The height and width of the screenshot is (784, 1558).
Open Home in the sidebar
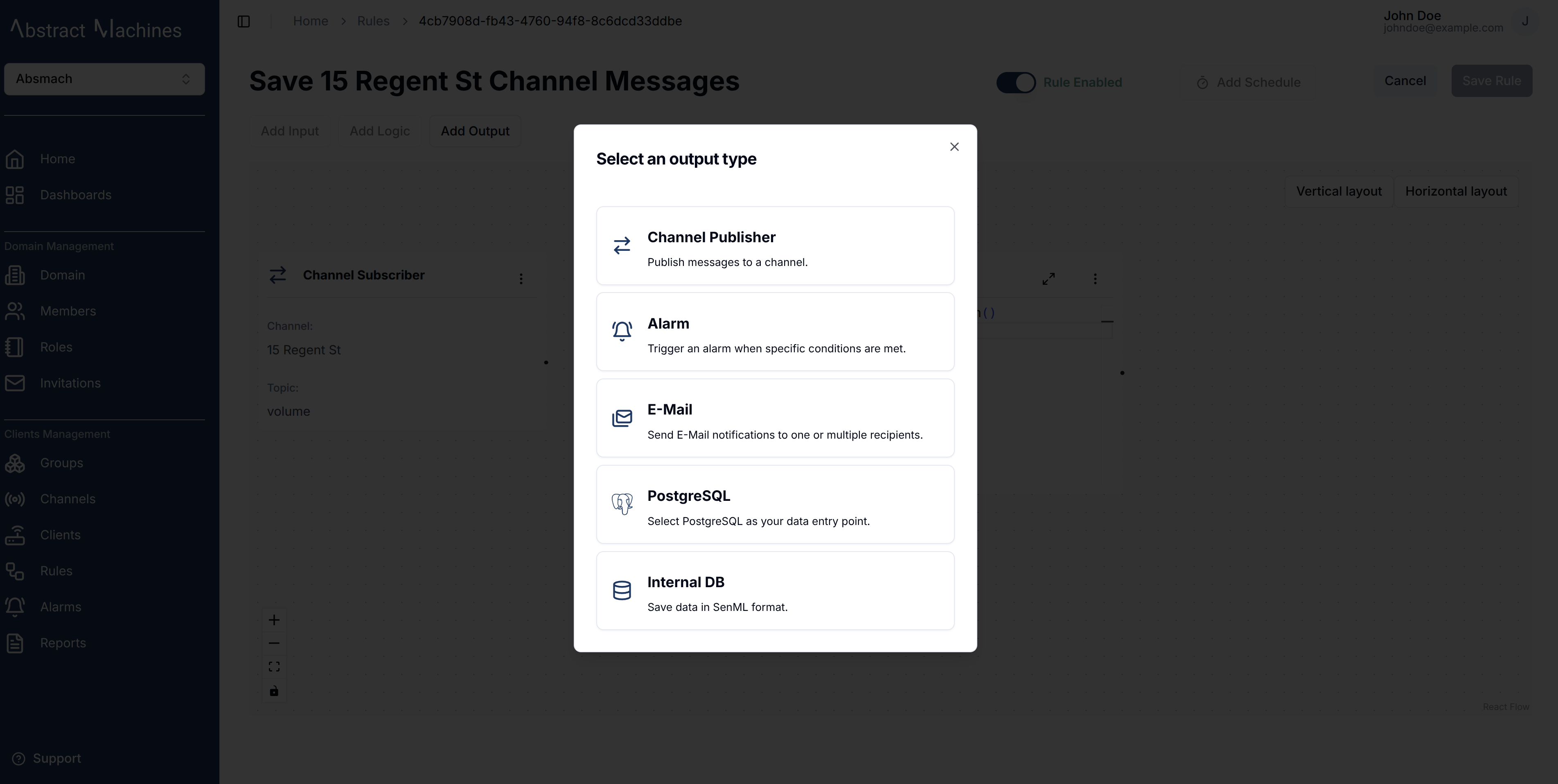click(57, 159)
